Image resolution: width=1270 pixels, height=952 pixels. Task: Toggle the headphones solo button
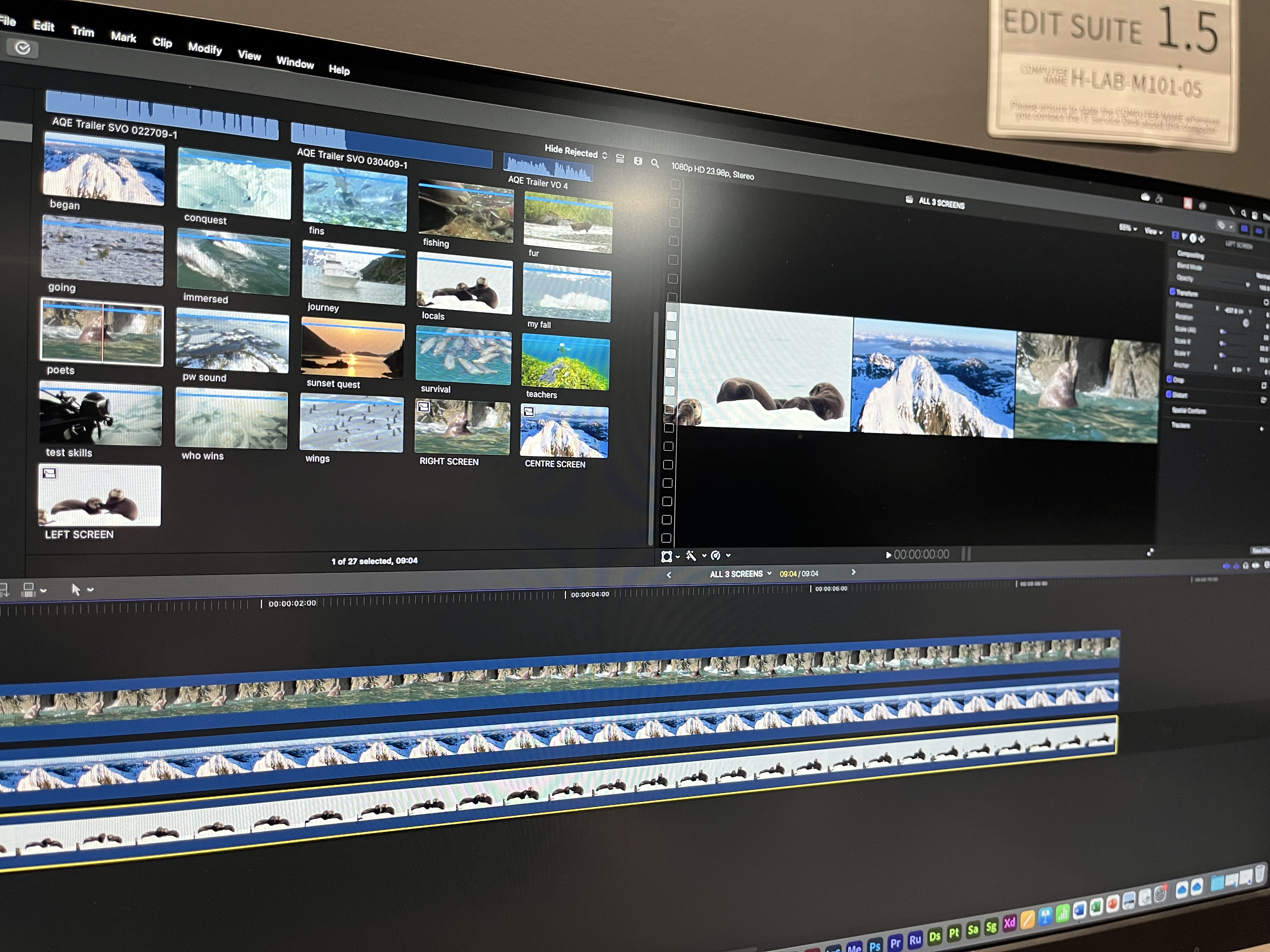click(x=1245, y=565)
